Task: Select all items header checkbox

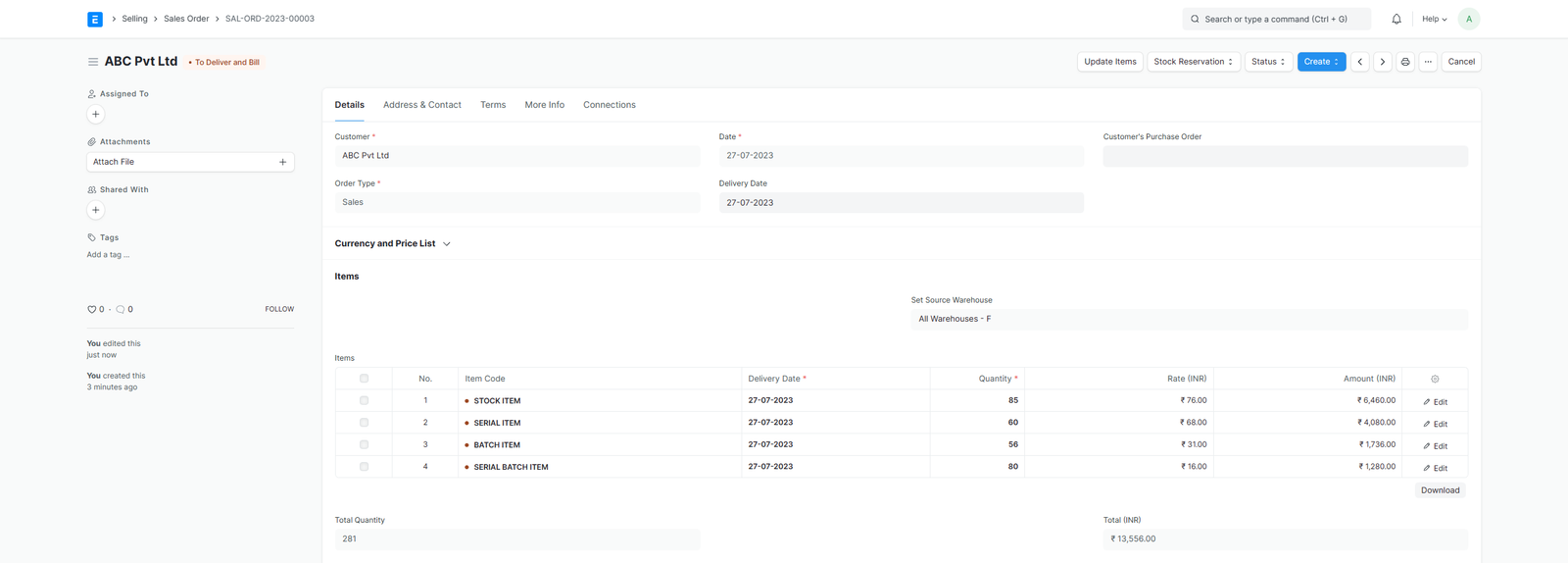Action: tap(364, 379)
